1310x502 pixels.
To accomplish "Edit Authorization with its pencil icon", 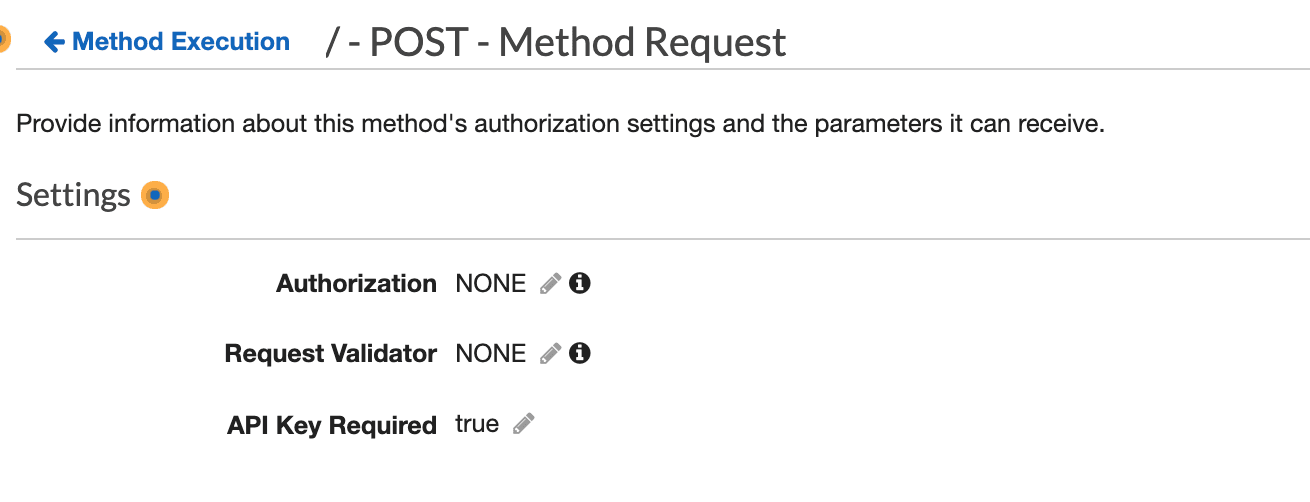I will (550, 284).
